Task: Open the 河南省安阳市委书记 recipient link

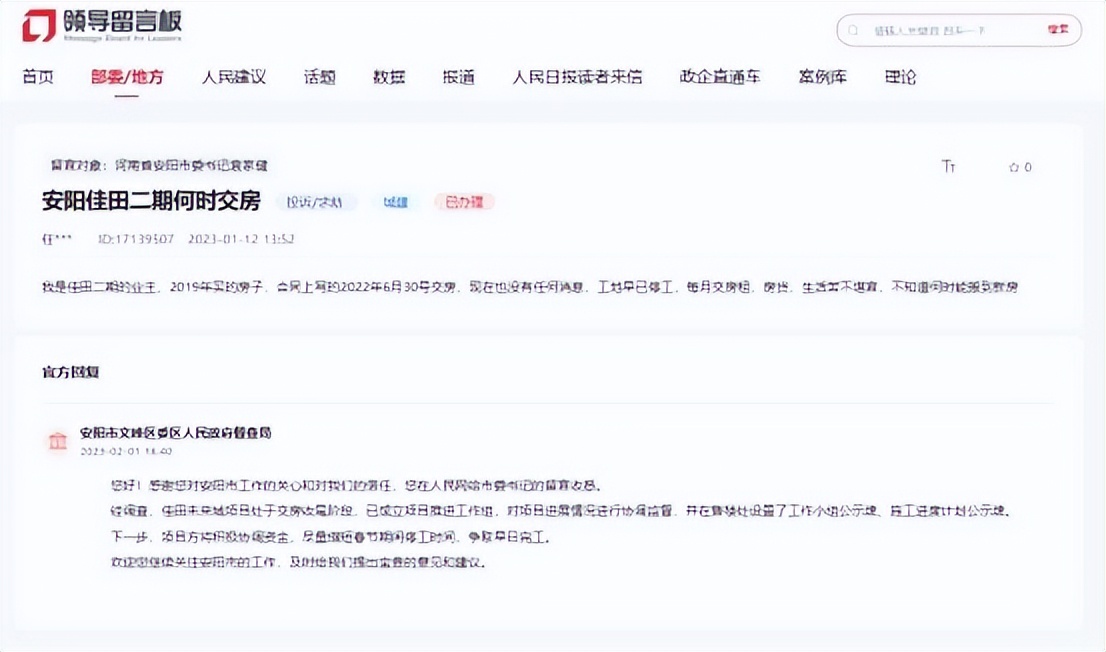Action: pos(192,165)
